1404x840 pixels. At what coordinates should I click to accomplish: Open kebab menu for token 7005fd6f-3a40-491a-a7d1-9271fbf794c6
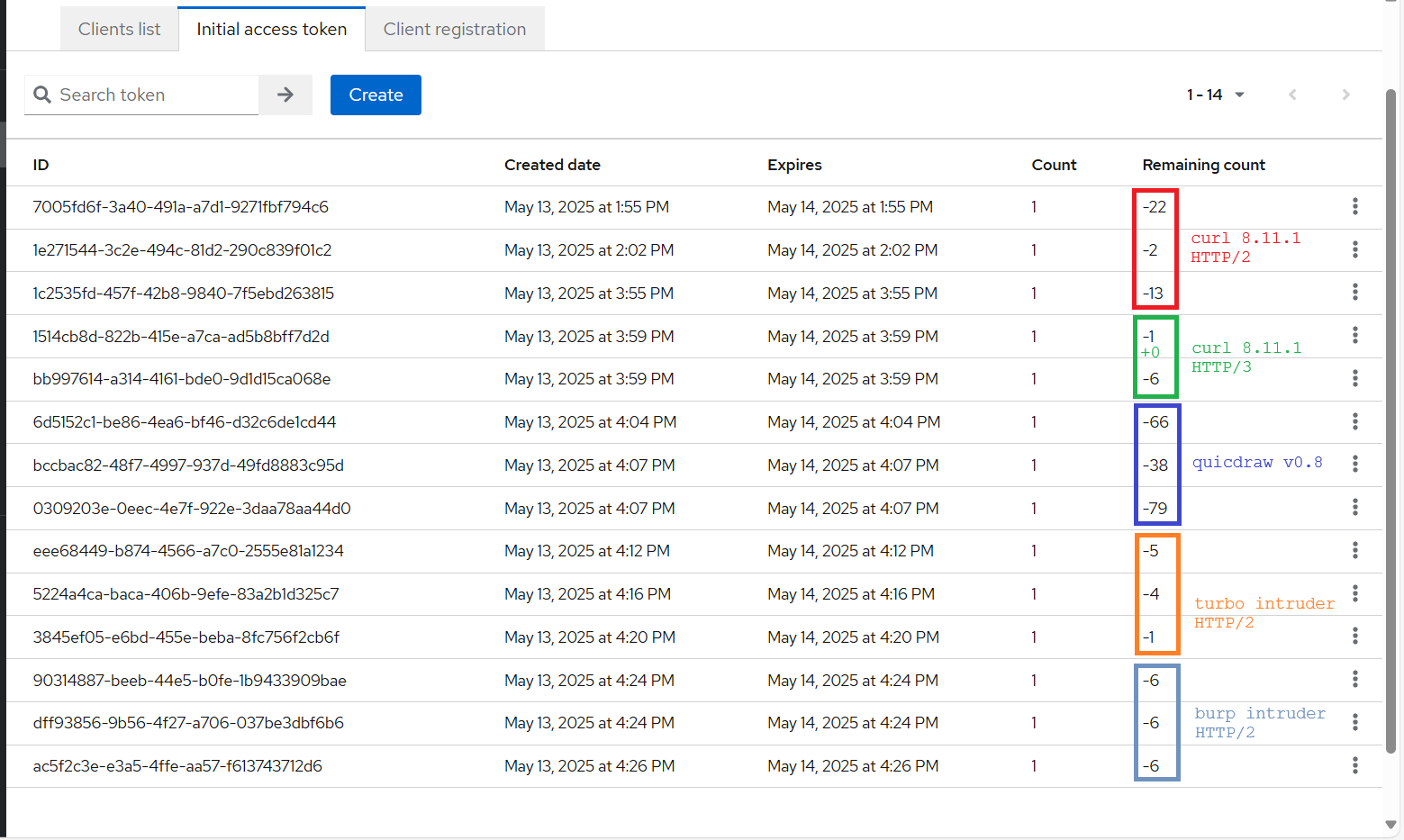[1354, 207]
